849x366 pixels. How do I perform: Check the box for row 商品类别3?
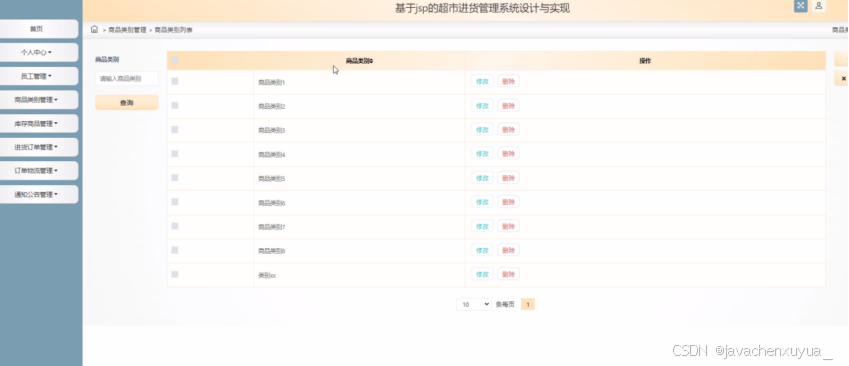(x=175, y=129)
